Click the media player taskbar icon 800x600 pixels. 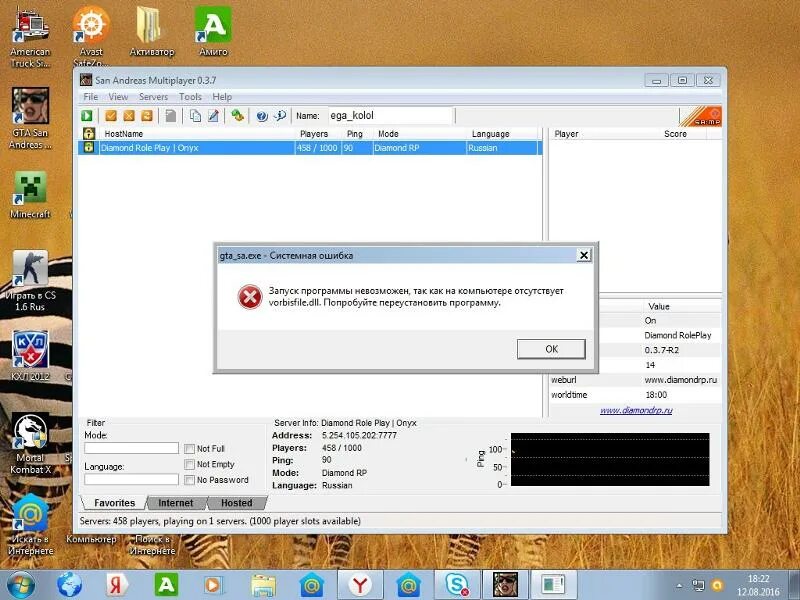(213, 585)
